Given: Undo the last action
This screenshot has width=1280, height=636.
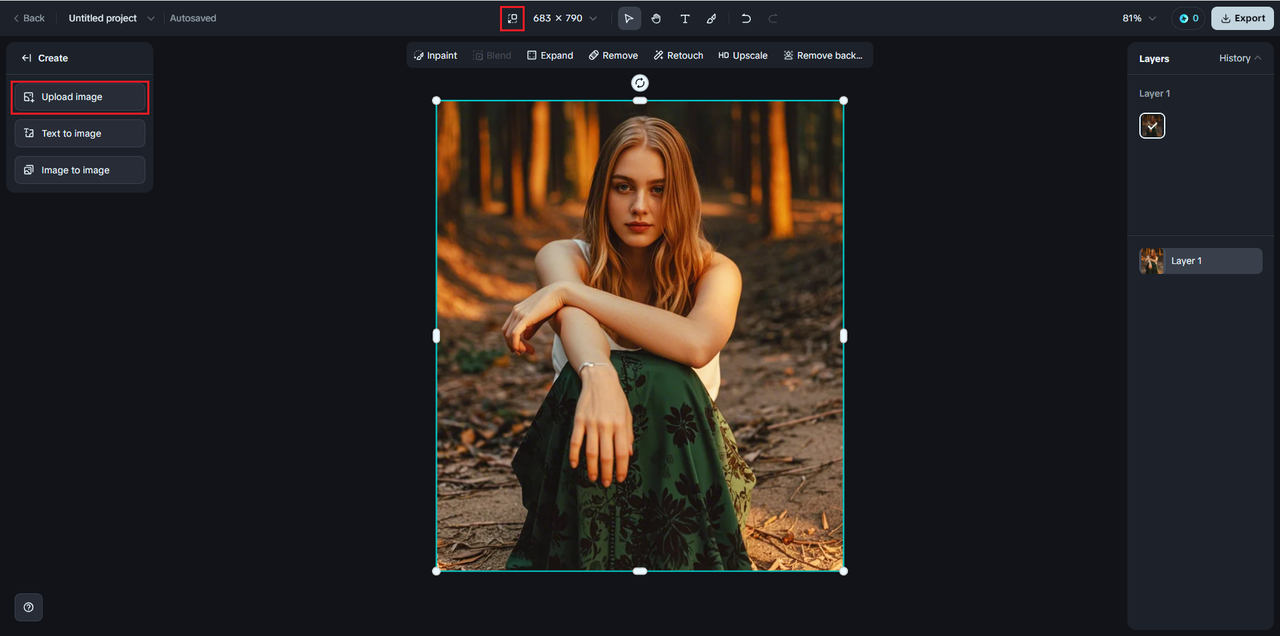Looking at the screenshot, I should pyautogui.click(x=746, y=18).
